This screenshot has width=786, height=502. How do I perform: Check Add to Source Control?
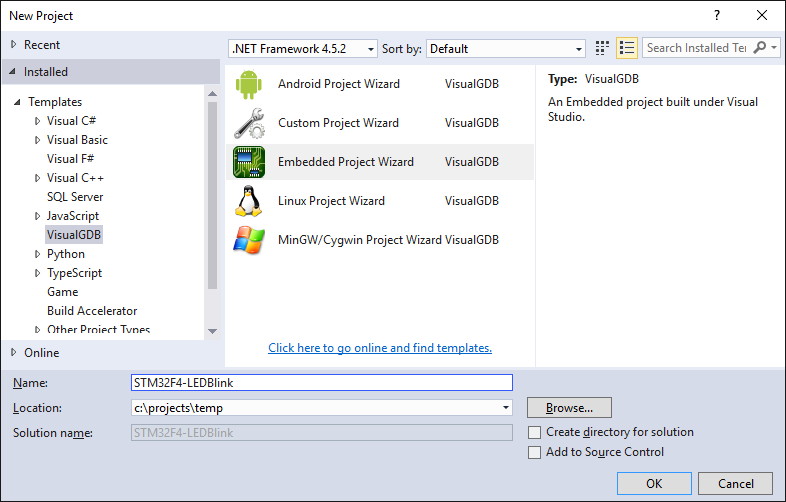(x=536, y=452)
